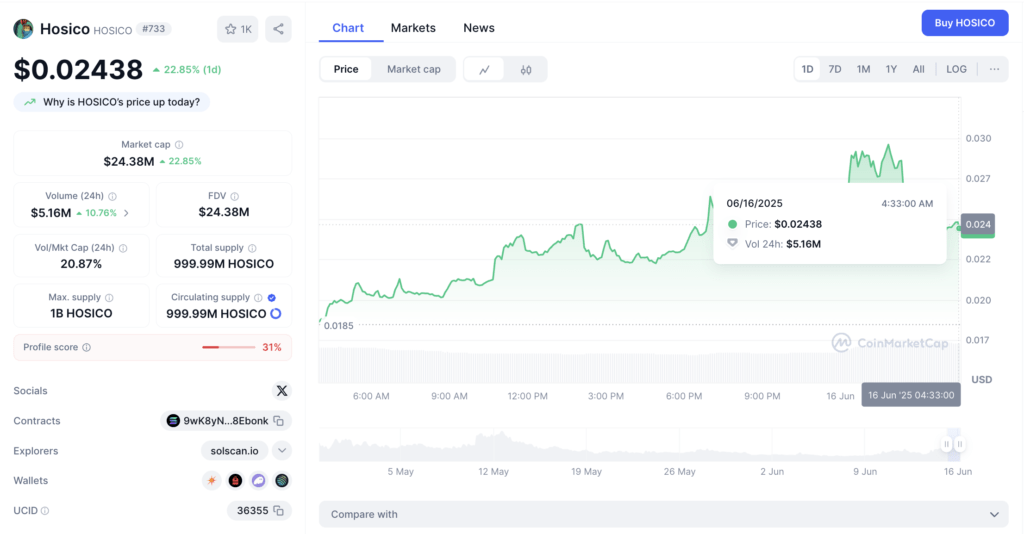Click the verified badge by Circulating supply
This screenshot has height=534, width=1024.
click(x=272, y=298)
